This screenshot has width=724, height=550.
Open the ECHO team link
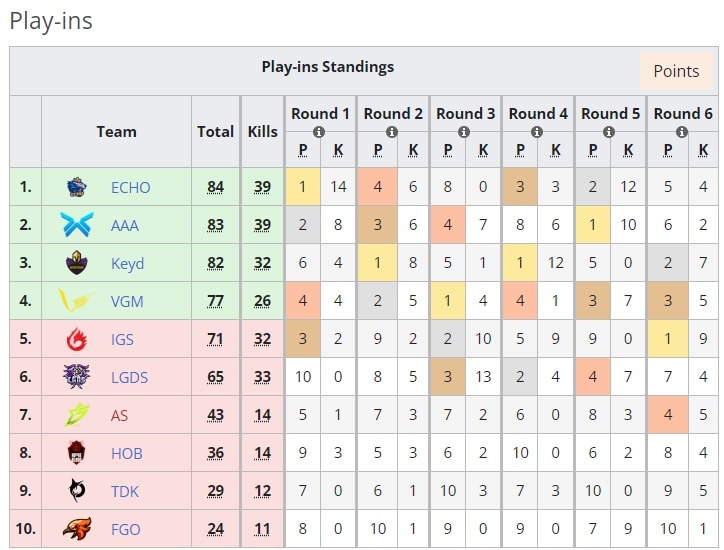tap(130, 187)
